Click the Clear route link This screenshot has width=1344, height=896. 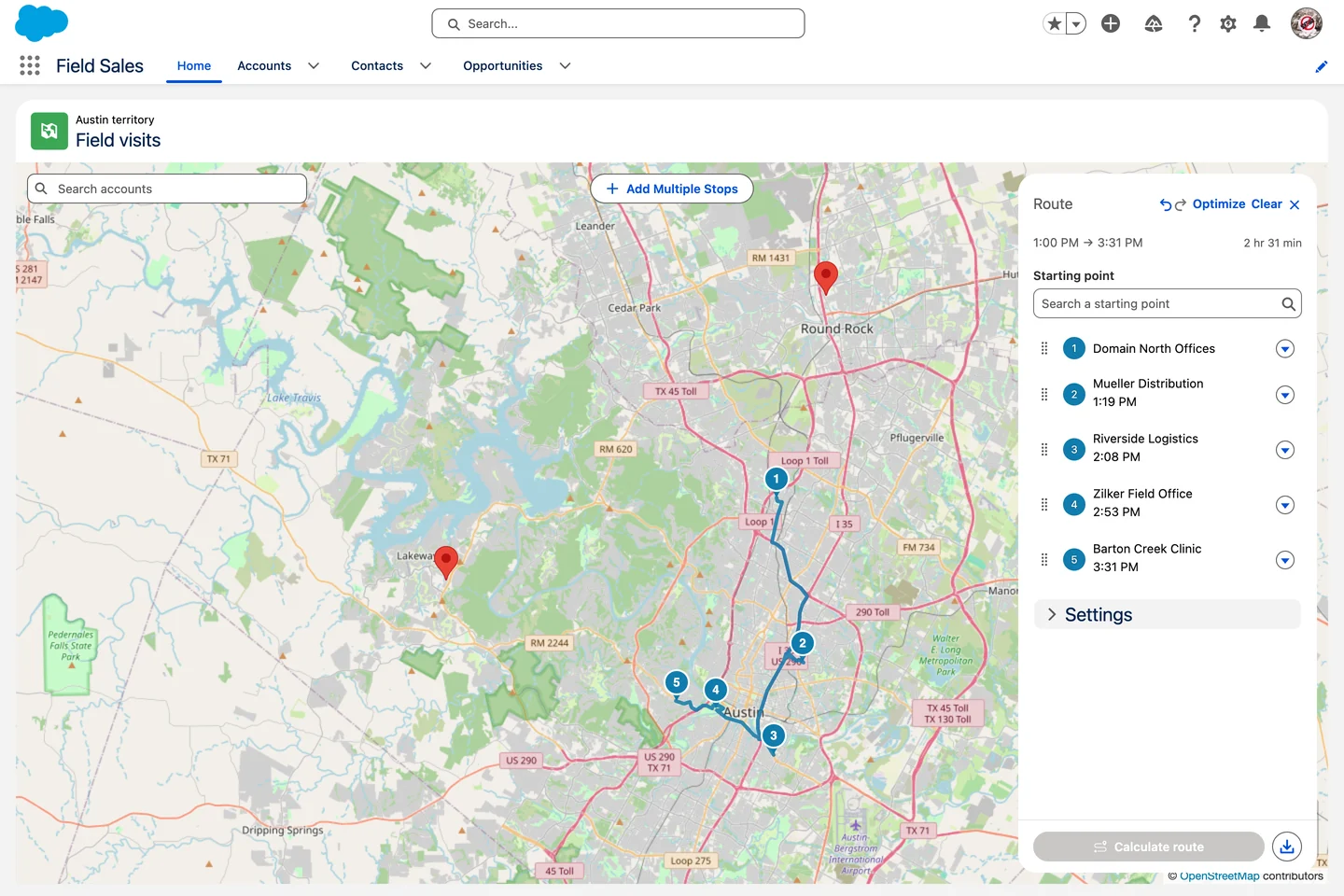pyautogui.click(x=1267, y=203)
